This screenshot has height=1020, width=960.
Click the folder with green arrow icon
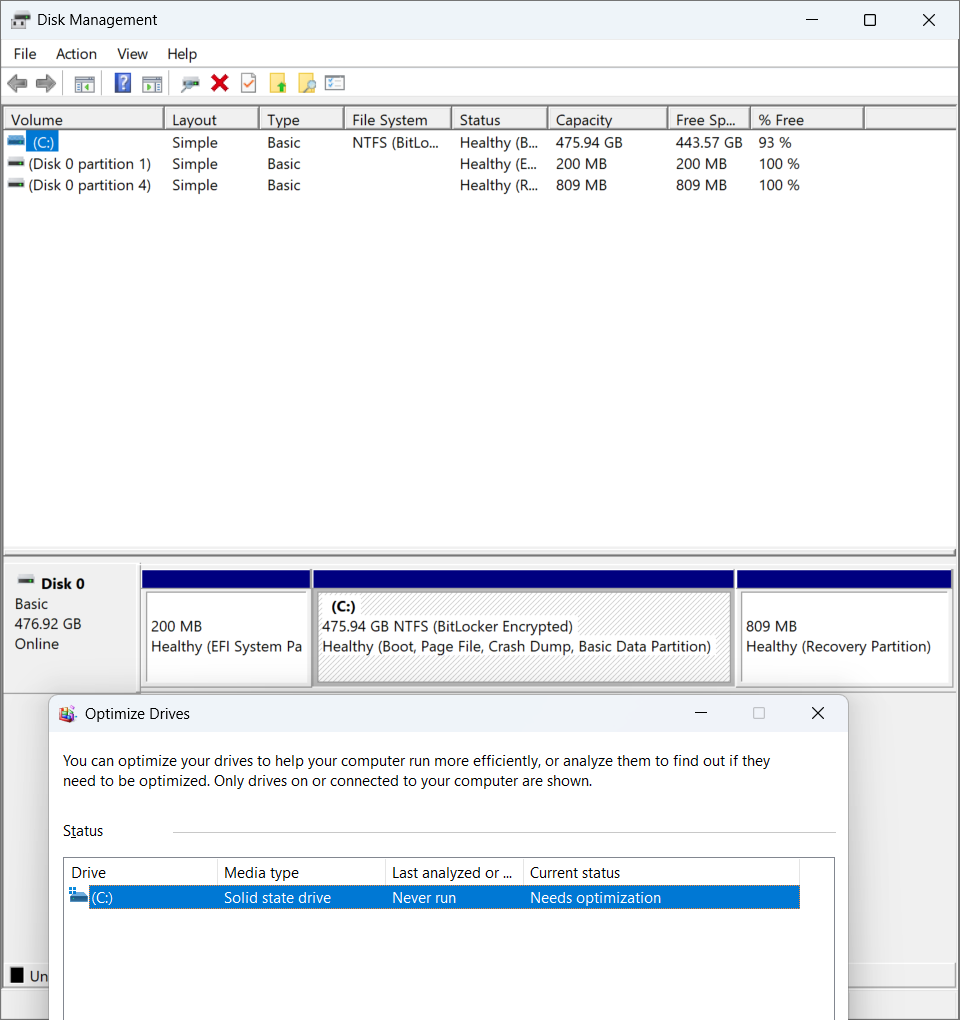coord(278,83)
